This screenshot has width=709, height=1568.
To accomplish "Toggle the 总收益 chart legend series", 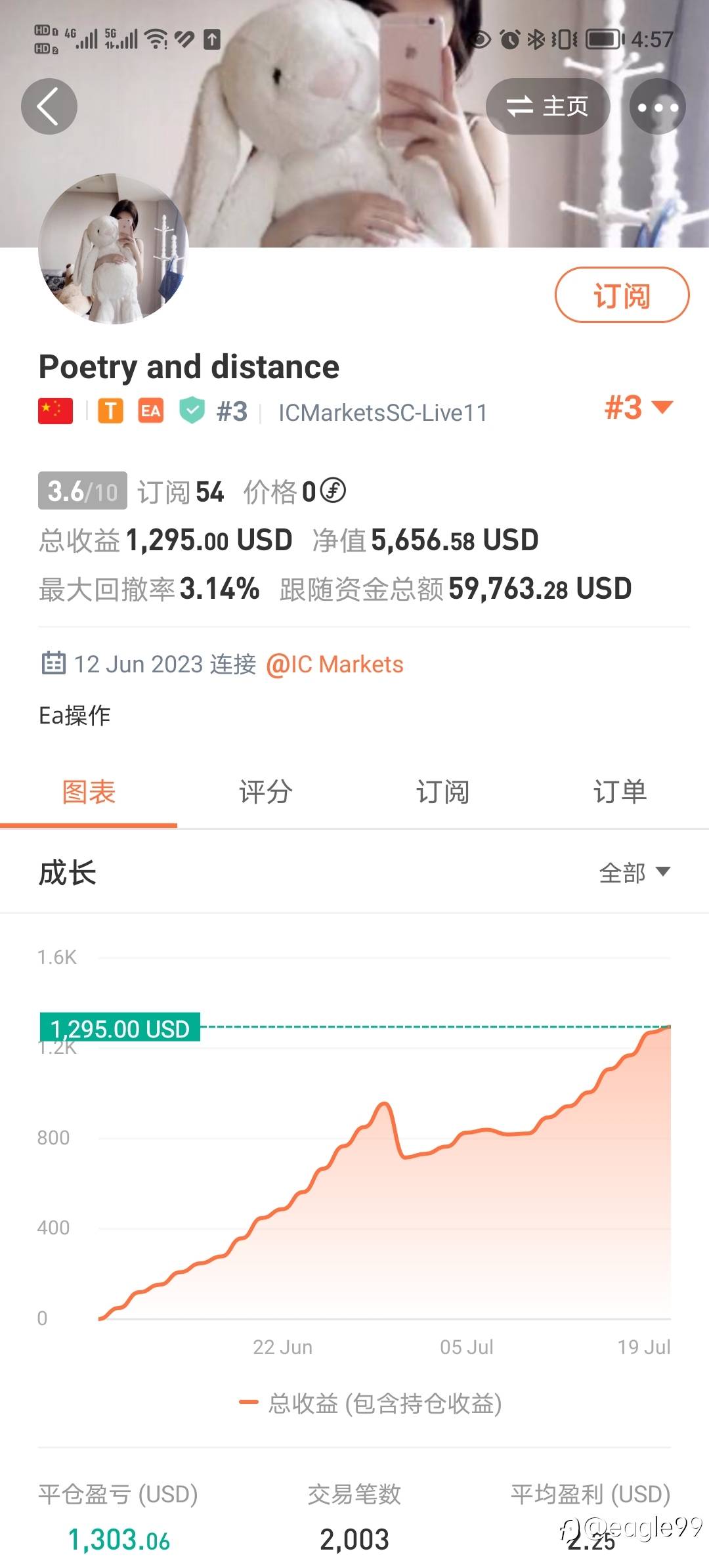I will [x=371, y=1403].
